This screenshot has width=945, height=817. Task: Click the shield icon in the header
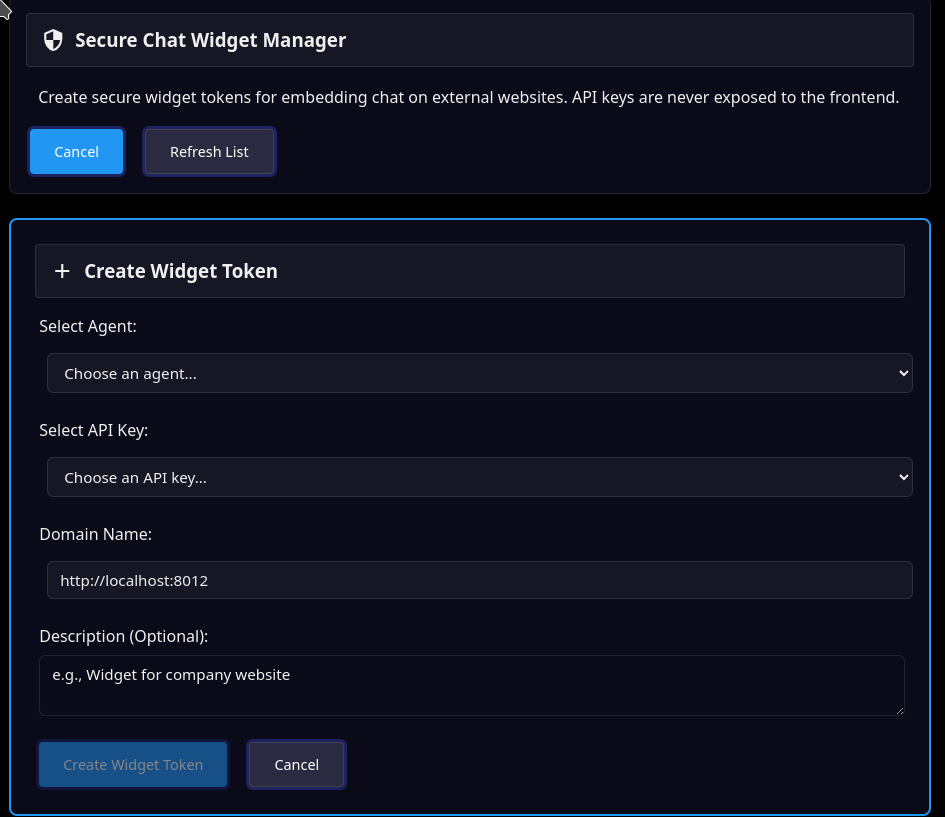[x=54, y=41]
